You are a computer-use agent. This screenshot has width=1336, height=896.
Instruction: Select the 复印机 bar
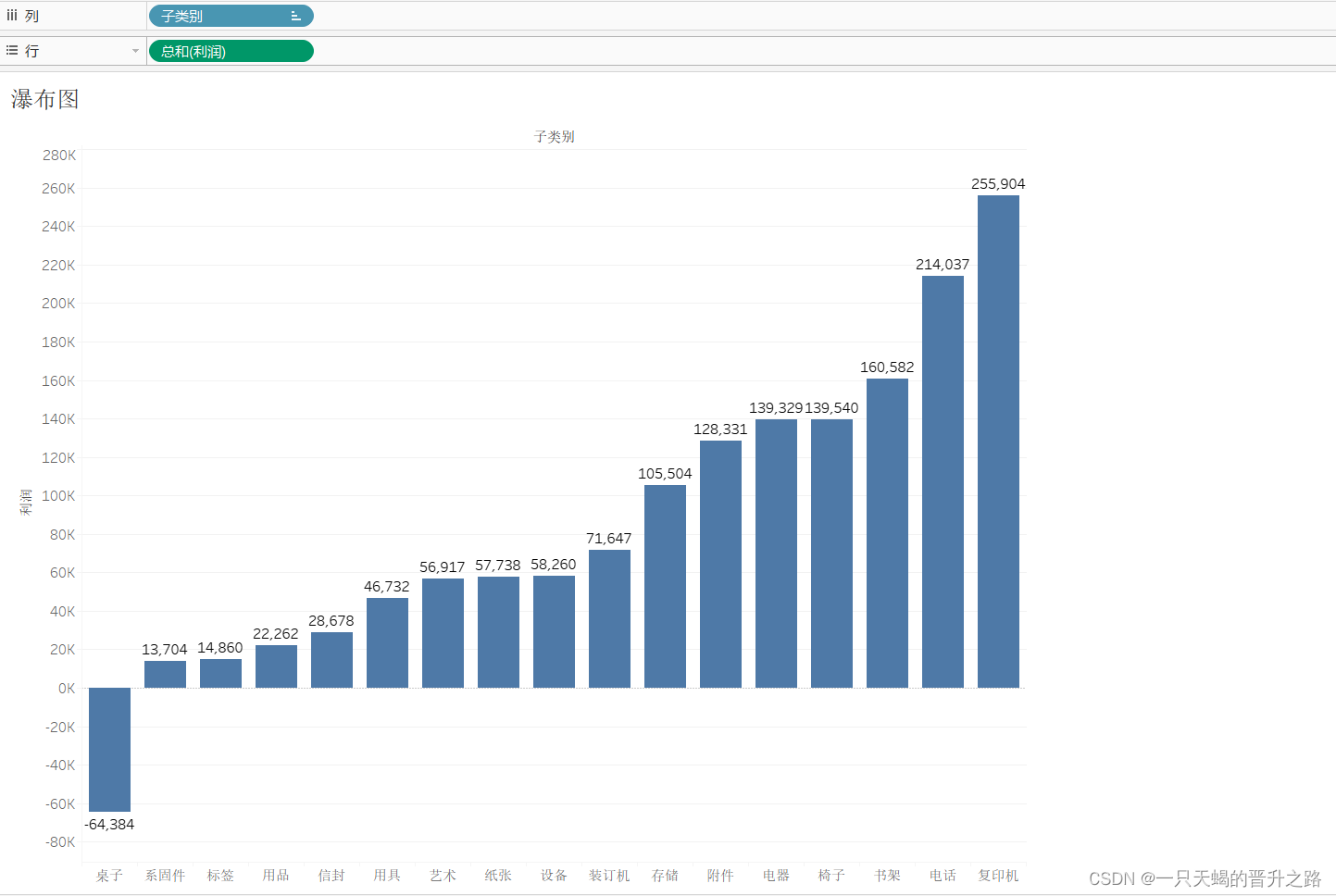pos(998,442)
